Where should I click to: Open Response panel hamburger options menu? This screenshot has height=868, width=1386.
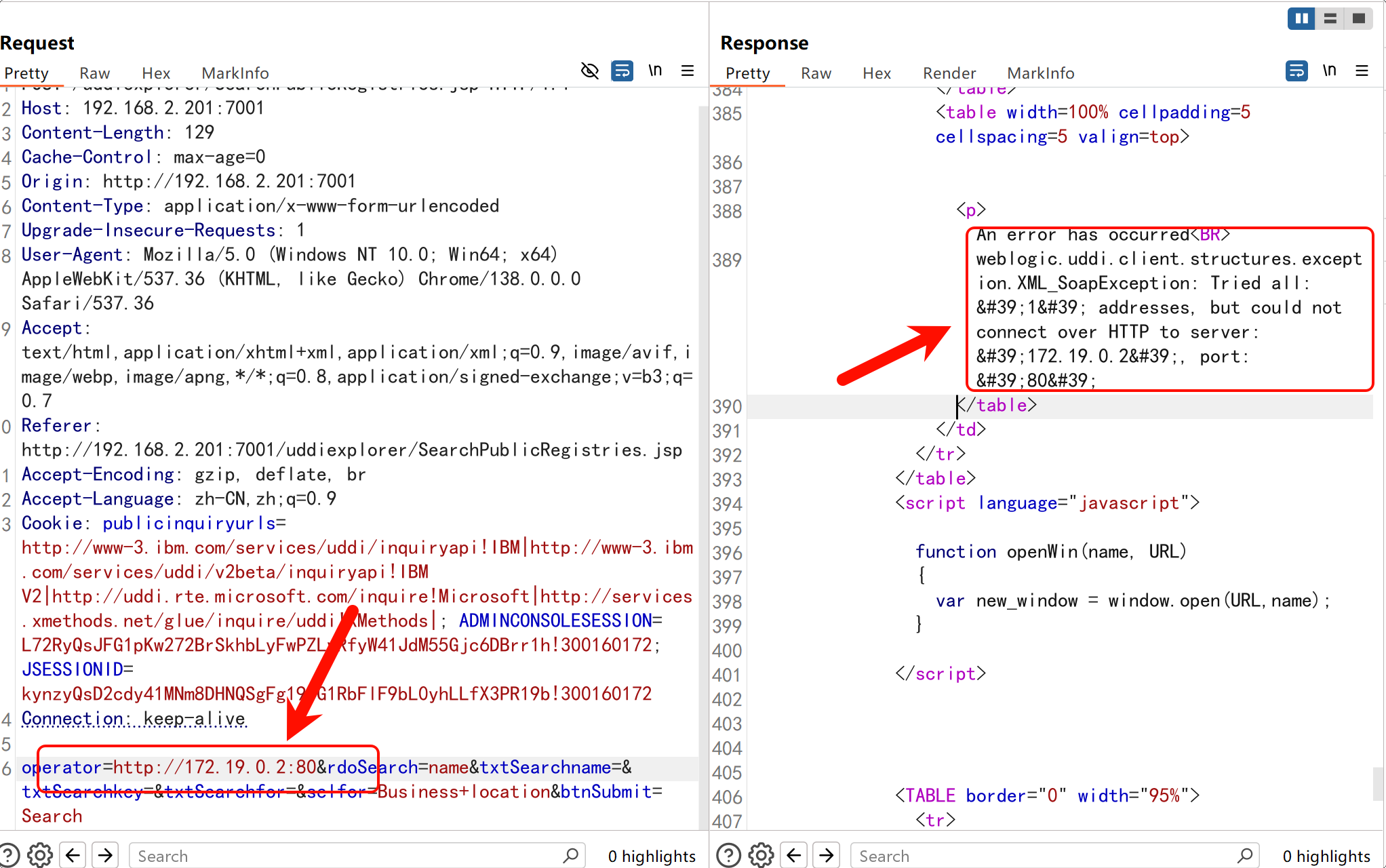(x=1362, y=71)
